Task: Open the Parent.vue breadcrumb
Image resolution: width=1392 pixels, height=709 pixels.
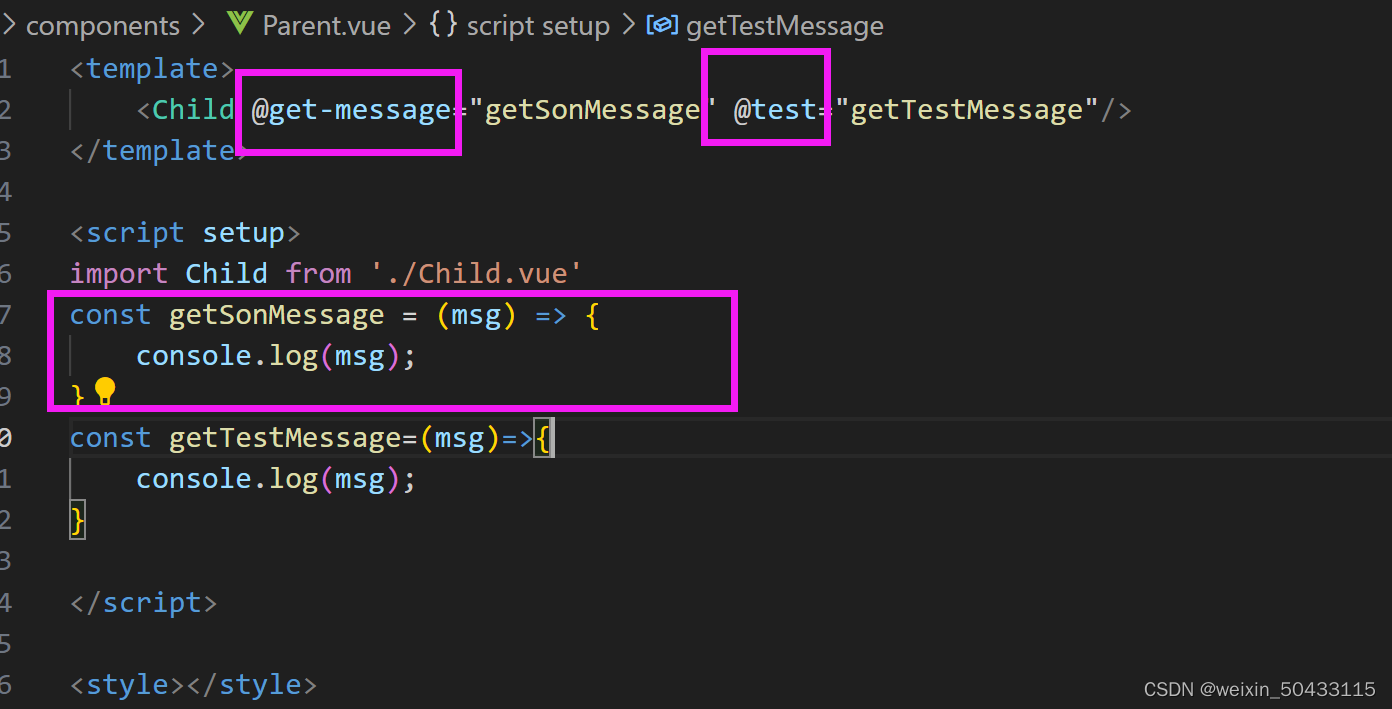Action: click(x=326, y=26)
